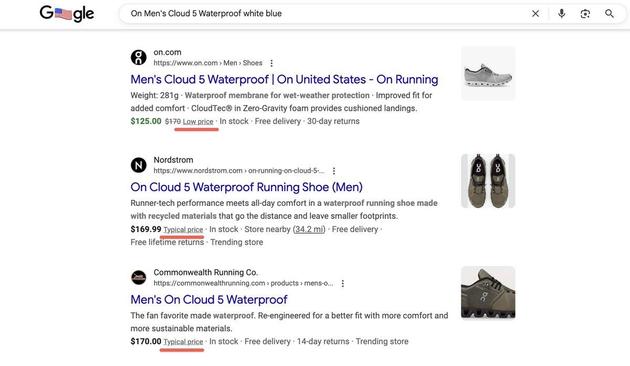This screenshot has height=366, width=630.
Task: Click the Low price label
Action: point(198,121)
